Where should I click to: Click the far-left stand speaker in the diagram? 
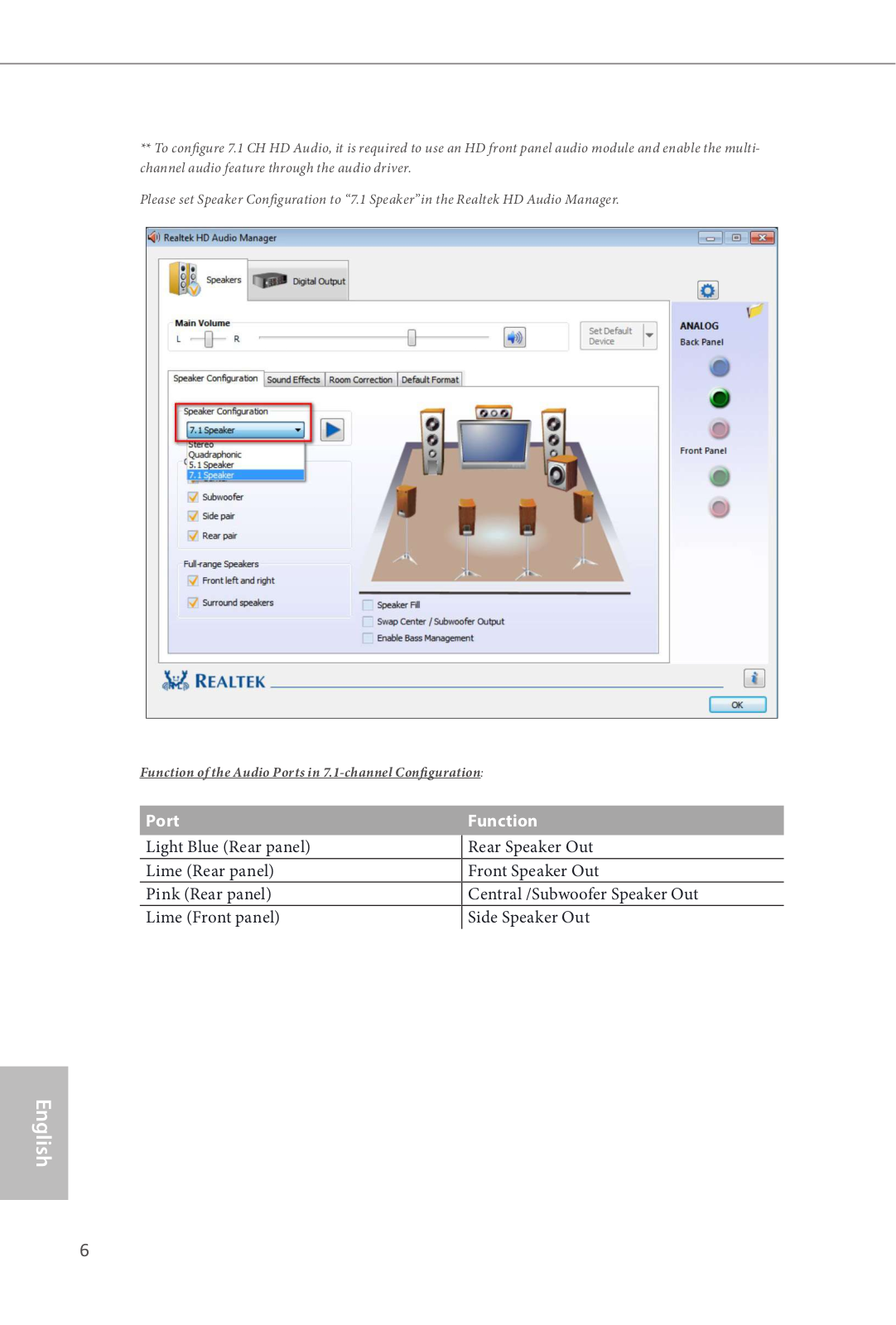click(x=406, y=523)
